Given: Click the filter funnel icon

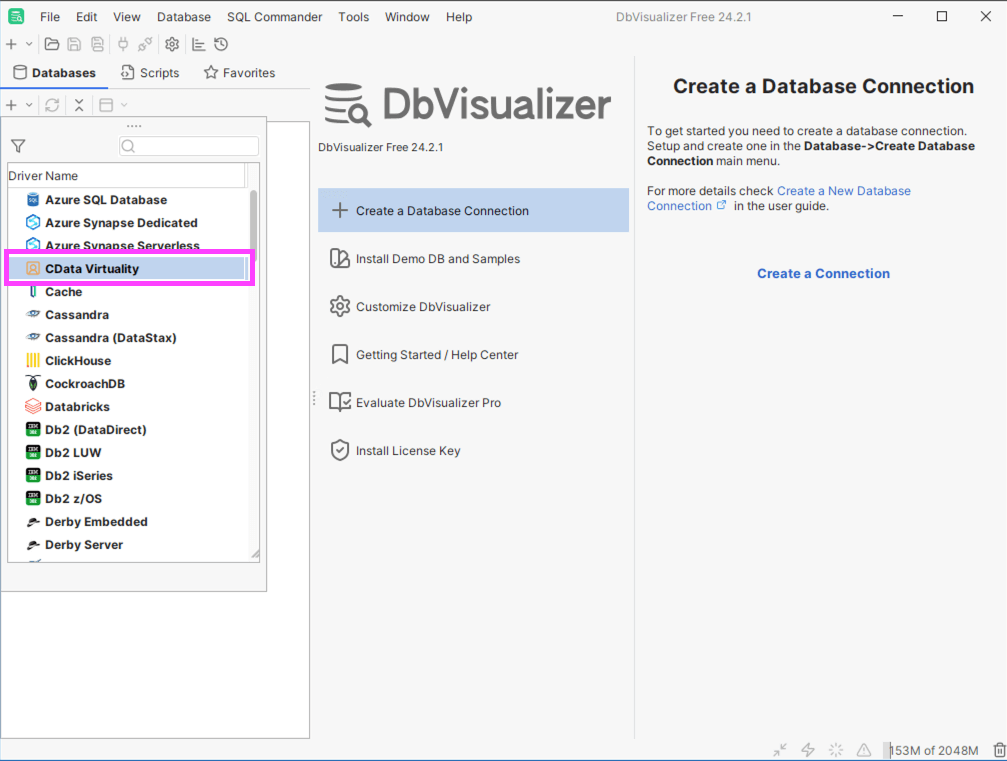Looking at the screenshot, I should coord(18,146).
